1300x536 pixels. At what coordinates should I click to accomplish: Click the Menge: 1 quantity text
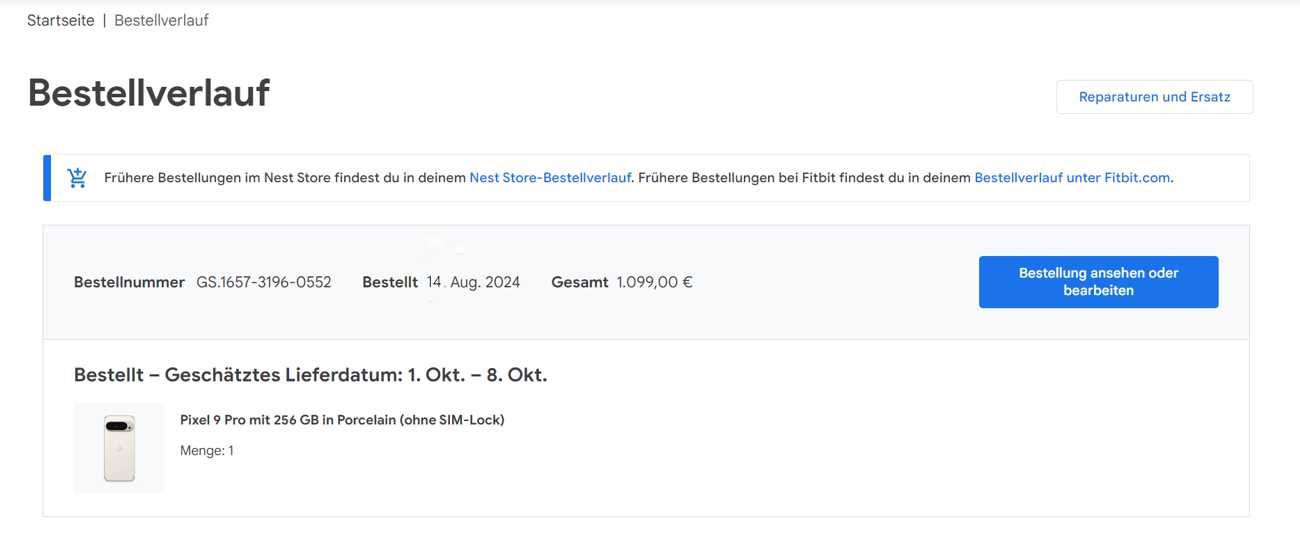206,451
